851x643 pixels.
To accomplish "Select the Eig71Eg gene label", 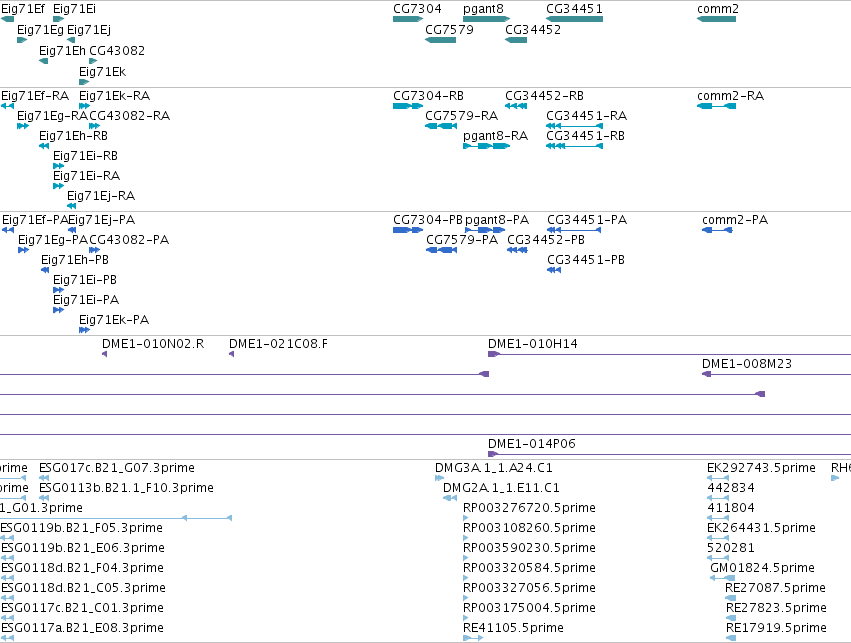I will pyautogui.click(x=40, y=30).
